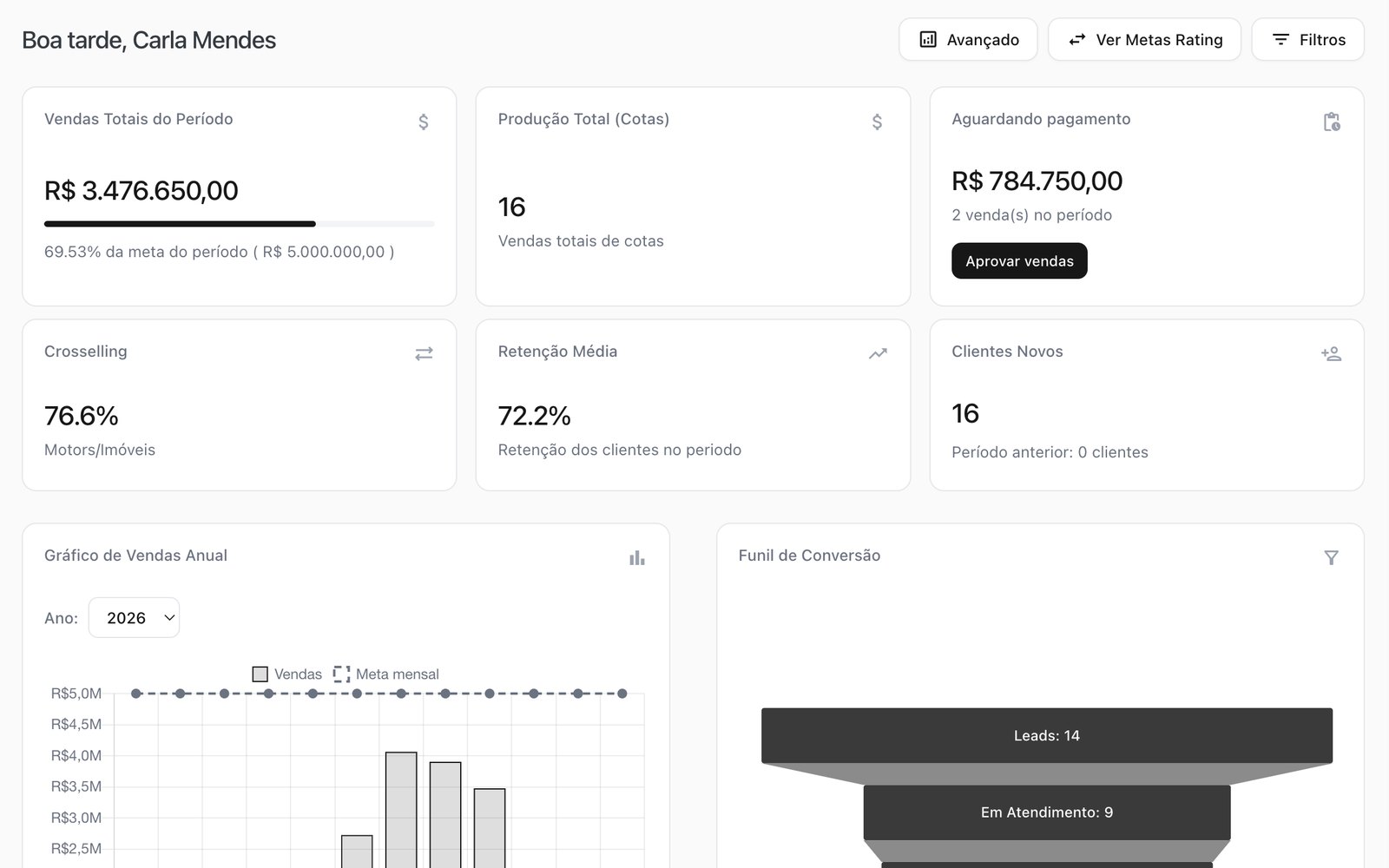Click the R$ 3.476.650,00 total value
This screenshot has width=1389, height=868.
pyautogui.click(x=142, y=191)
